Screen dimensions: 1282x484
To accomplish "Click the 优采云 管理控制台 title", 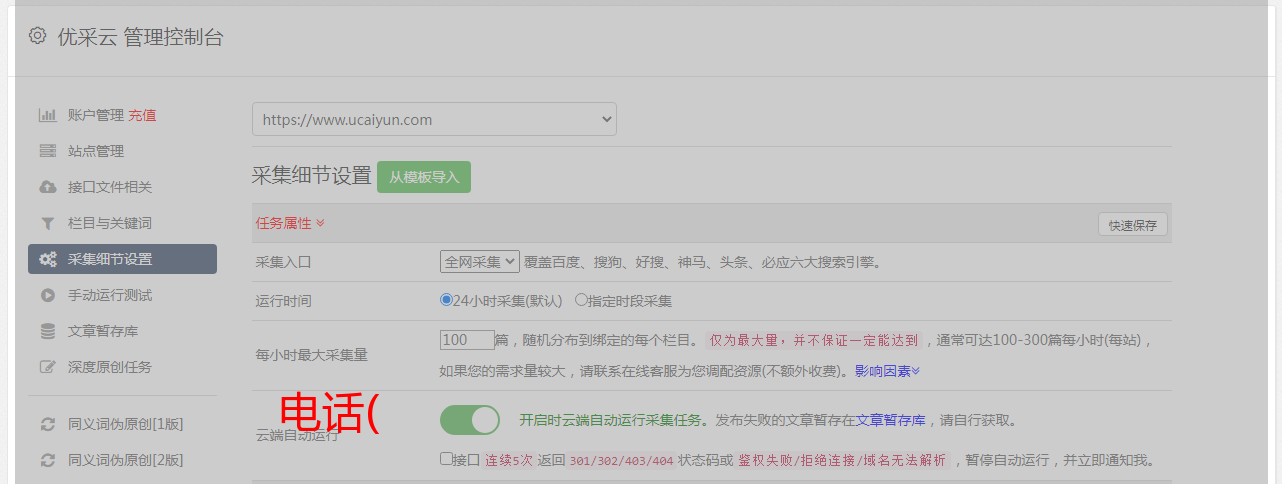I will pyautogui.click(x=140, y=37).
